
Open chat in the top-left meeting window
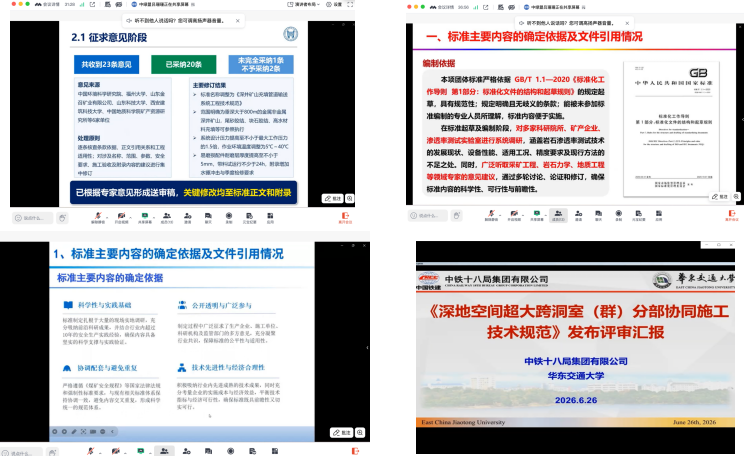(x=208, y=216)
